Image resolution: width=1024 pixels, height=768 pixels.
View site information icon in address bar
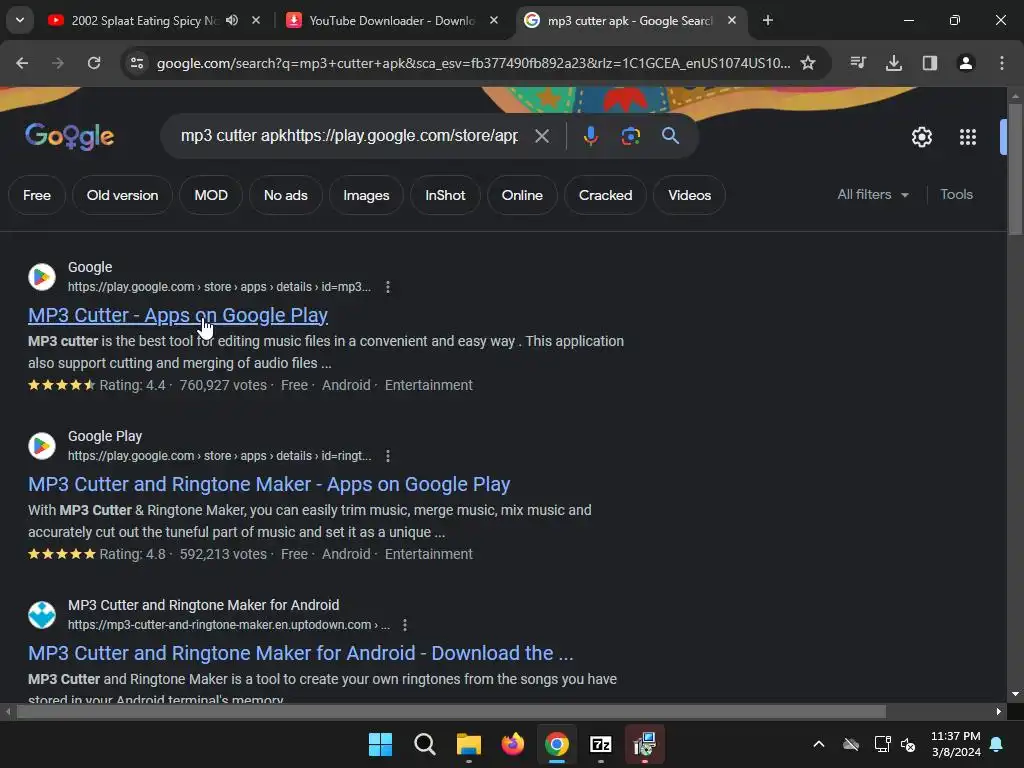point(137,63)
